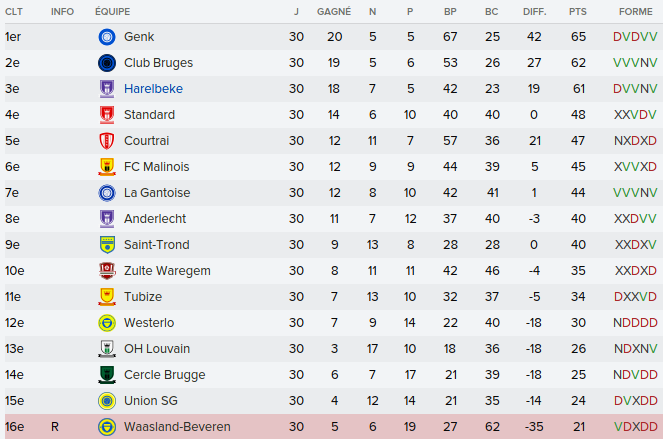Select the La Gantoise team name

pos(157,193)
